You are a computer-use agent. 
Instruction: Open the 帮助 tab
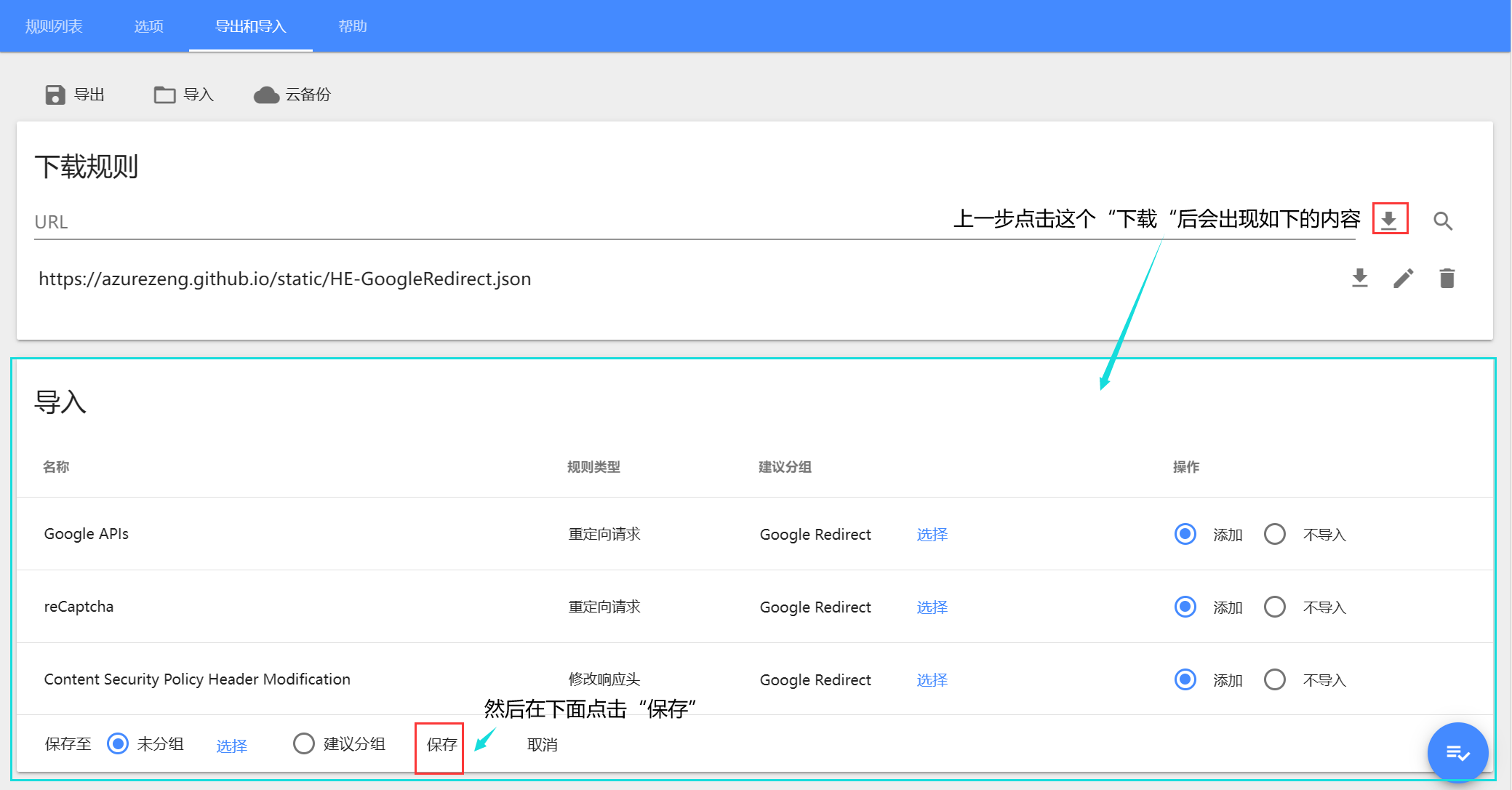(x=353, y=26)
